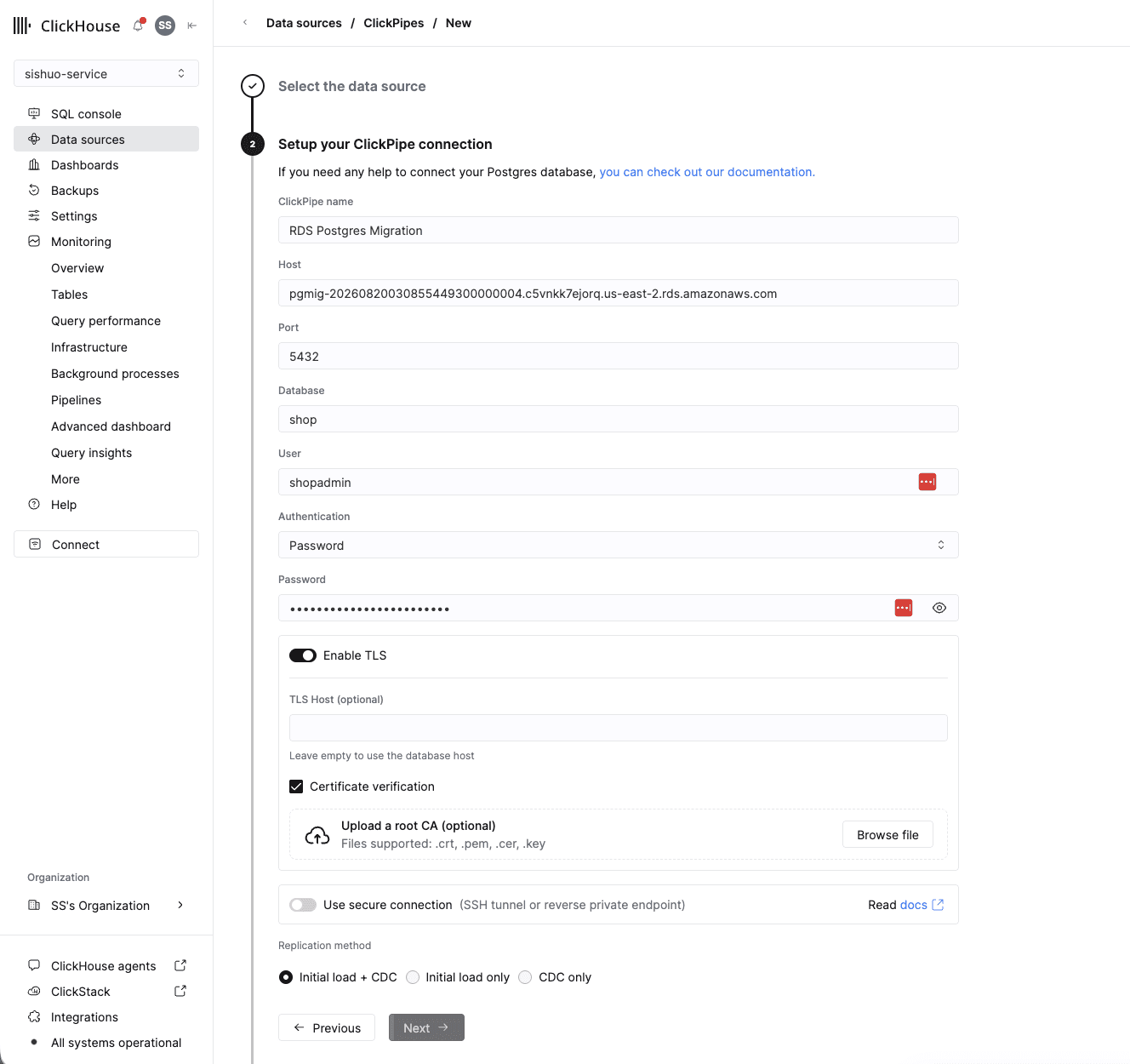Image resolution: width=1130 pixels, height=1064 pixels.
Task: Click the Integrations puzzle icon
Action: click(x=34, y=1016)
